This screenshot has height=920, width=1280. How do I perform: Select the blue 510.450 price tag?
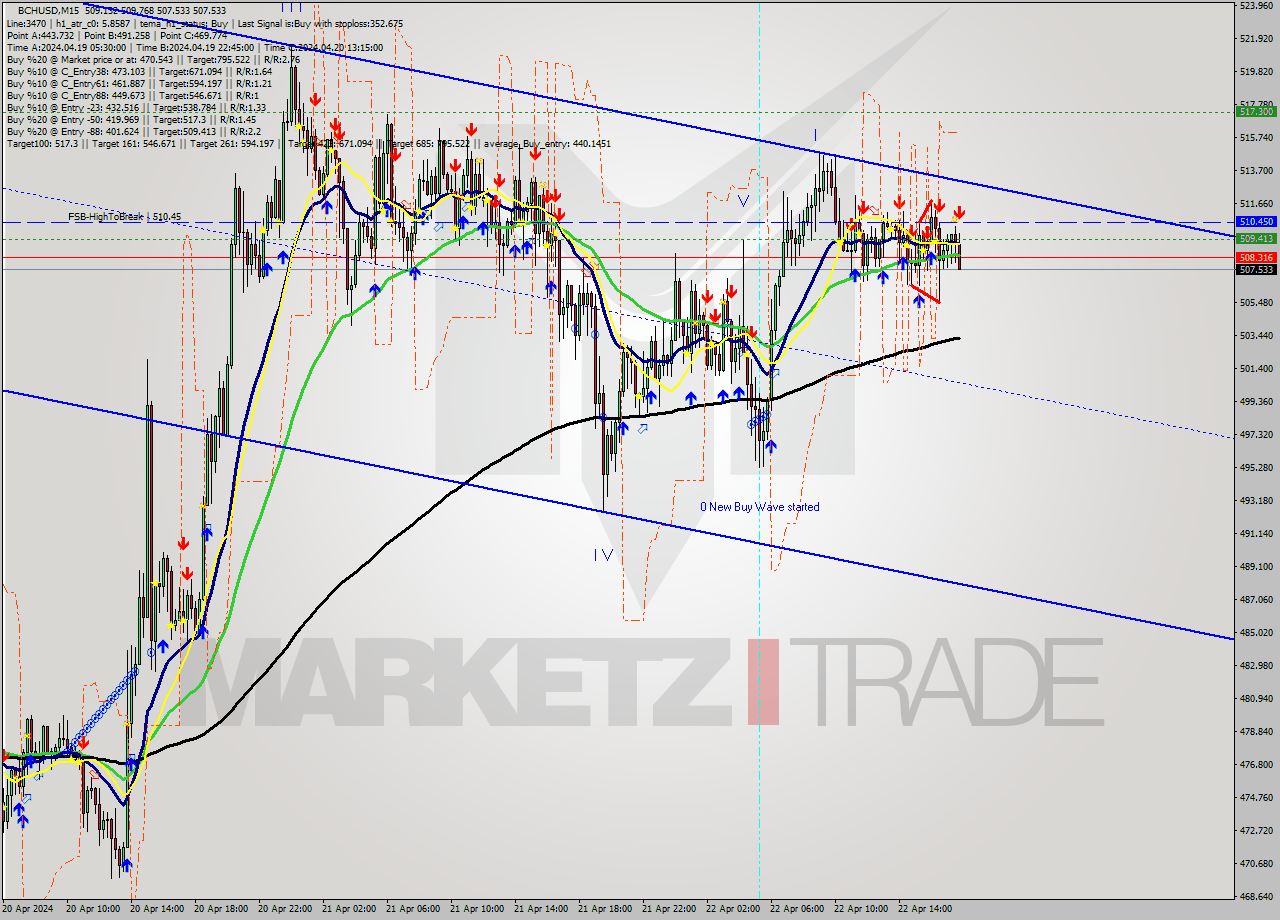[x=1256, y=222]
